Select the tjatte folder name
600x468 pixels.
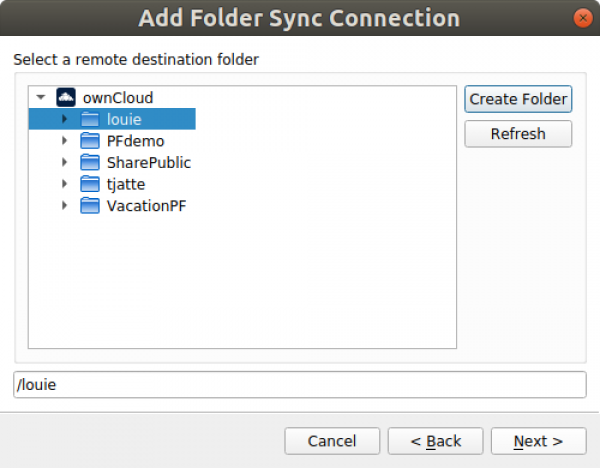point(126,184)
